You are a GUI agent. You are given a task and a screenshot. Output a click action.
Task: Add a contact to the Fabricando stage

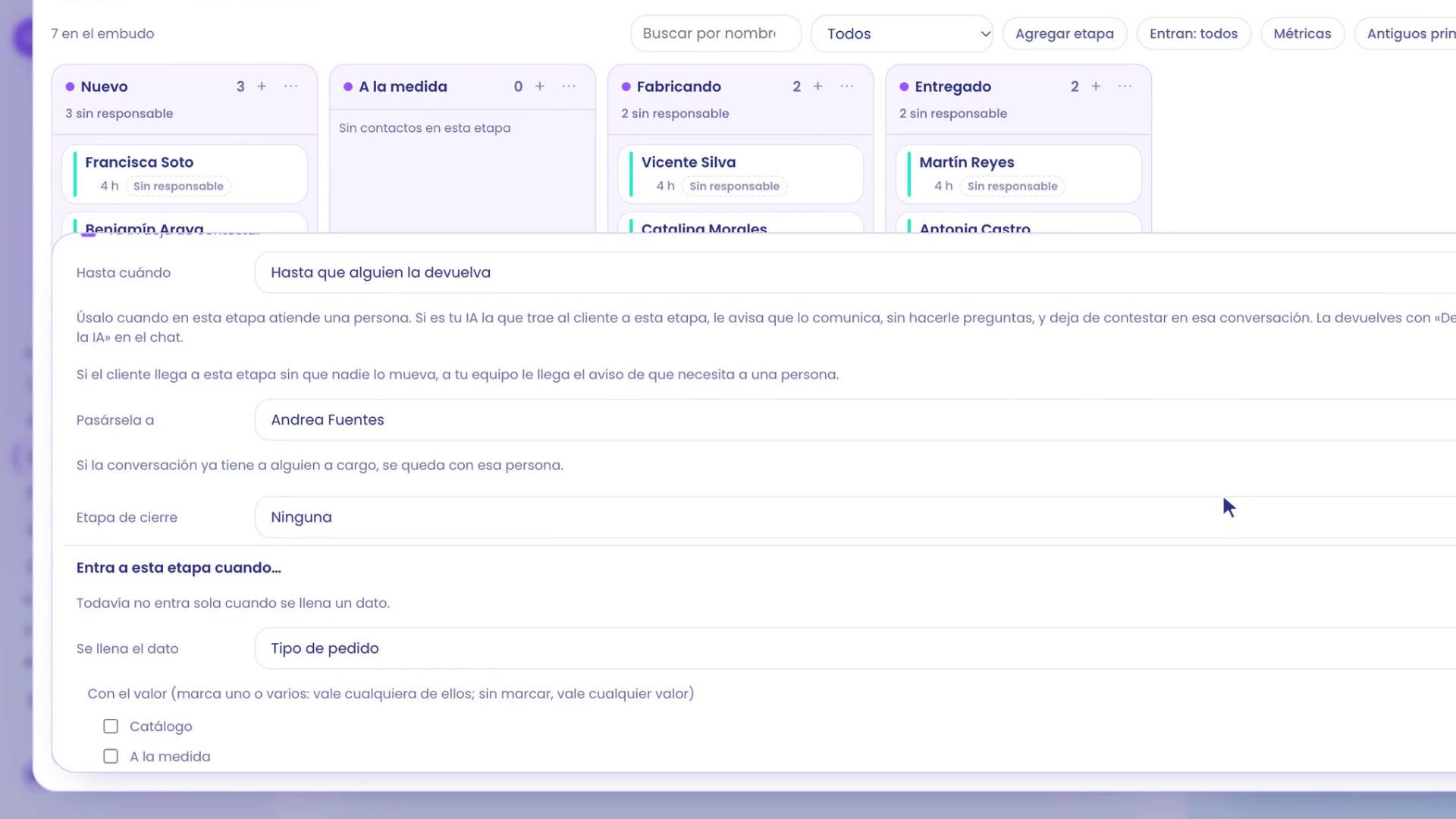[x=817, y=86]
